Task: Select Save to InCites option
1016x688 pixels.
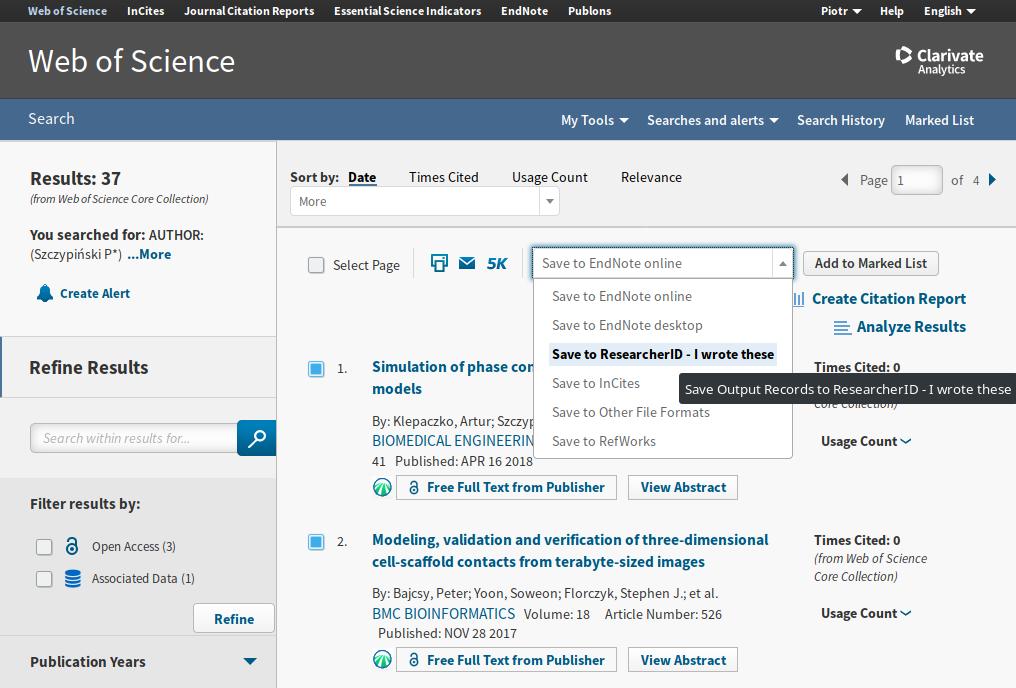Action: [595, 384]
